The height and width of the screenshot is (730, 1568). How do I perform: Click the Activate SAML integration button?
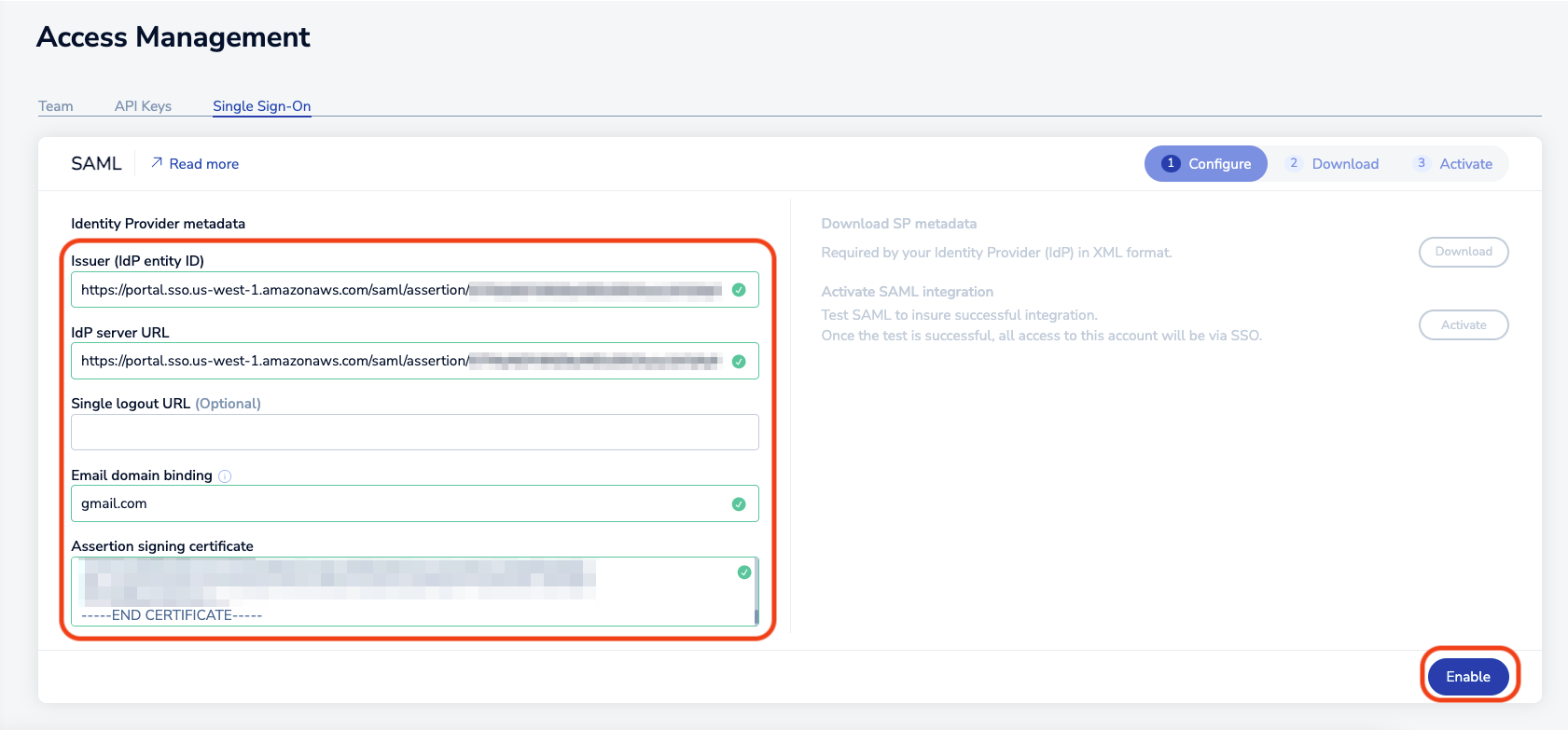[1463, 325]
